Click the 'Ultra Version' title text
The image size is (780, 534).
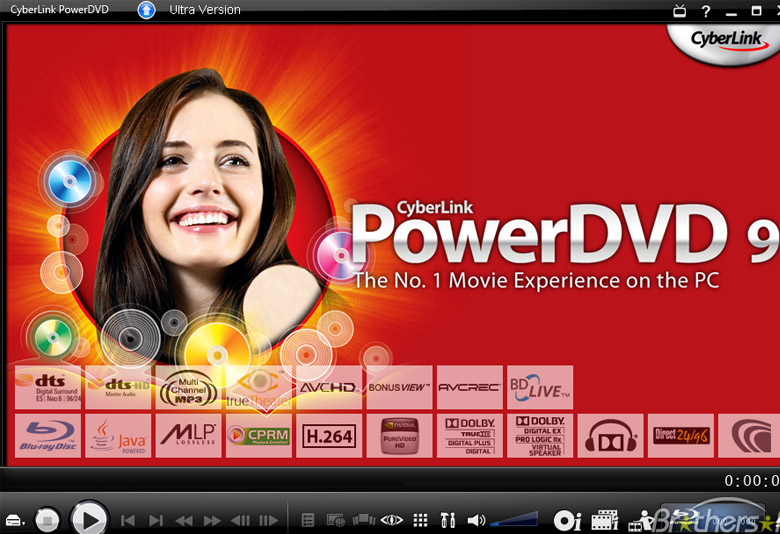204,9
